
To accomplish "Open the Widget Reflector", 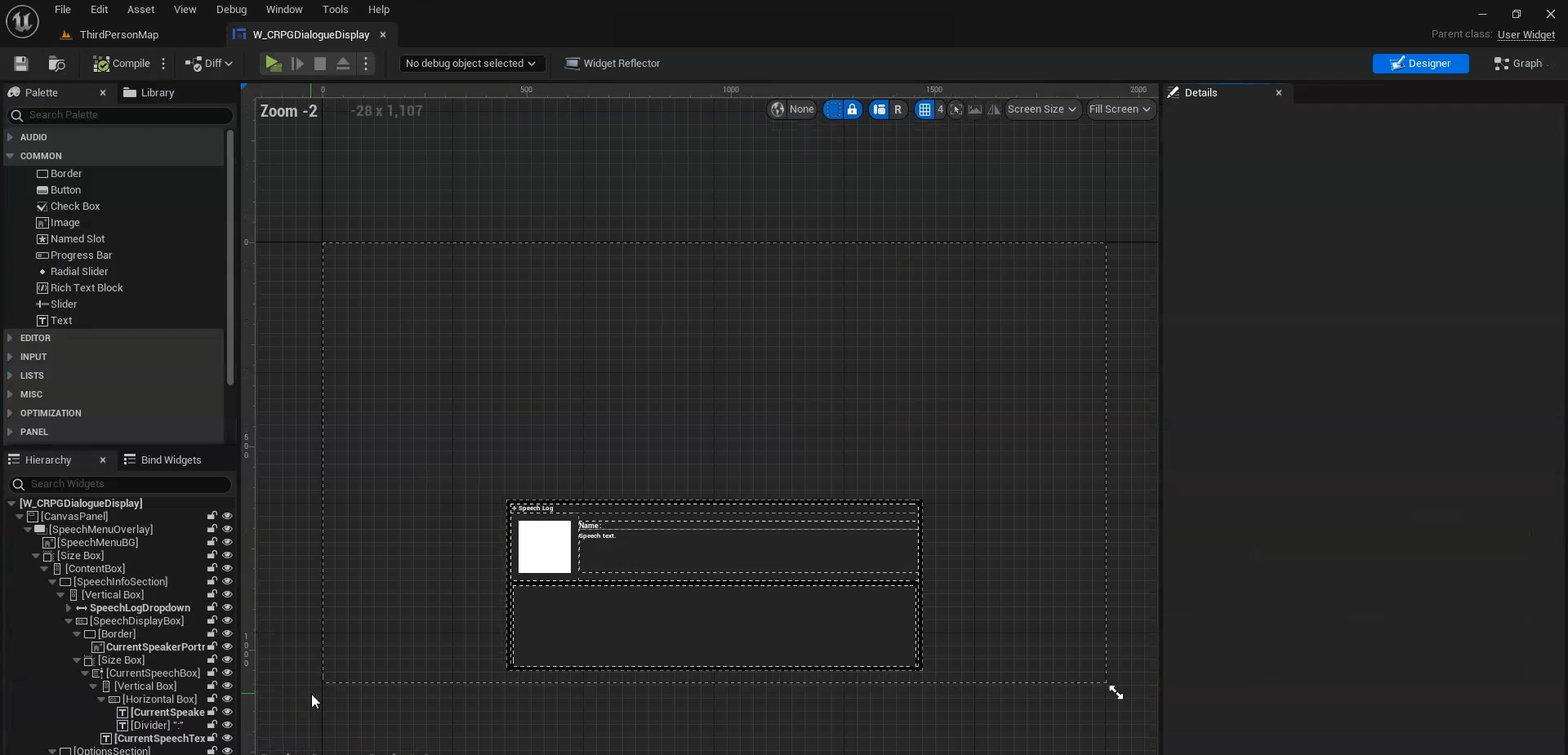I will click(612, 64).
